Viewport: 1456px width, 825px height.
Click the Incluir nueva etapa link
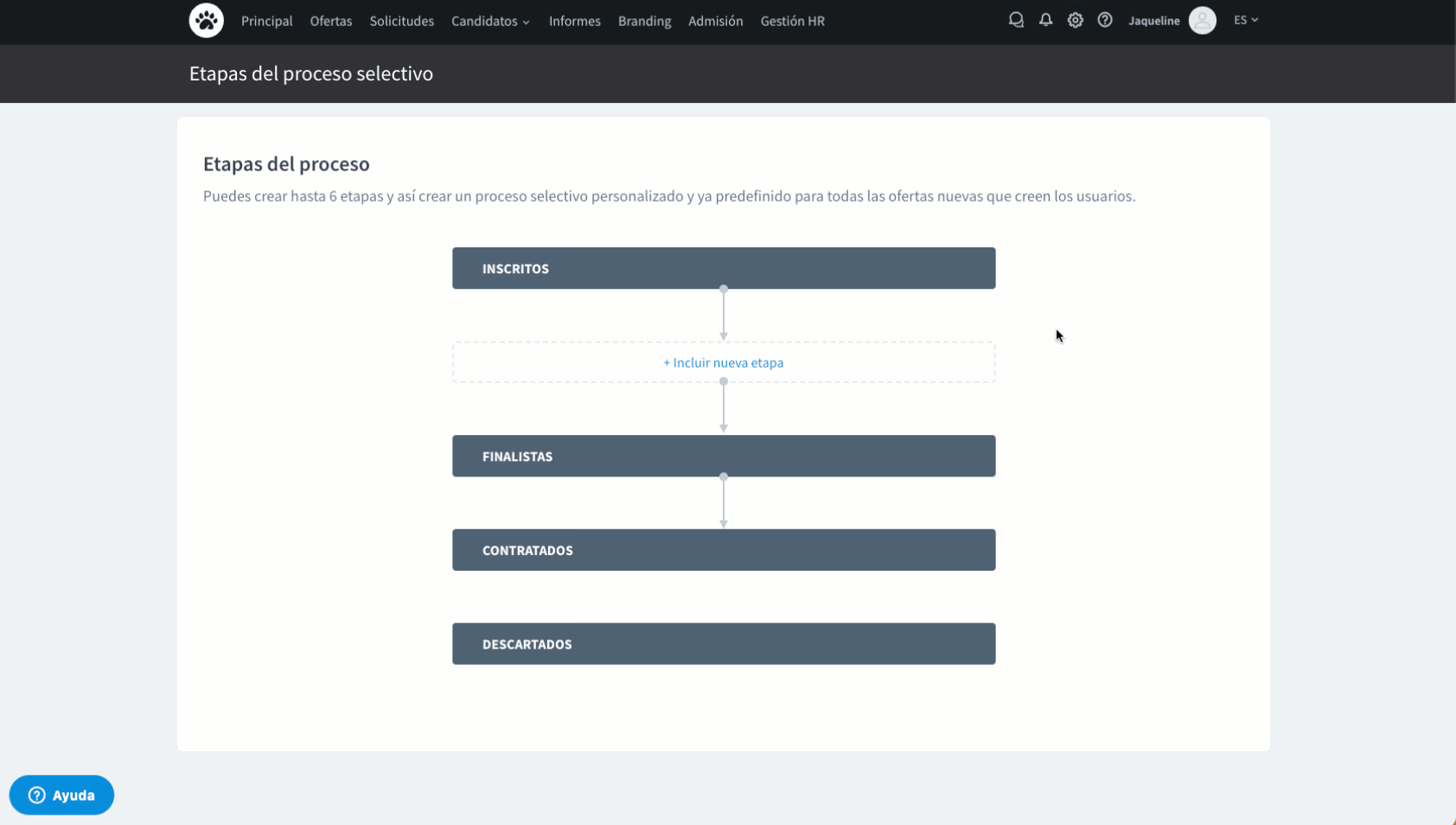pyautogui.click(x=723, y=362)
